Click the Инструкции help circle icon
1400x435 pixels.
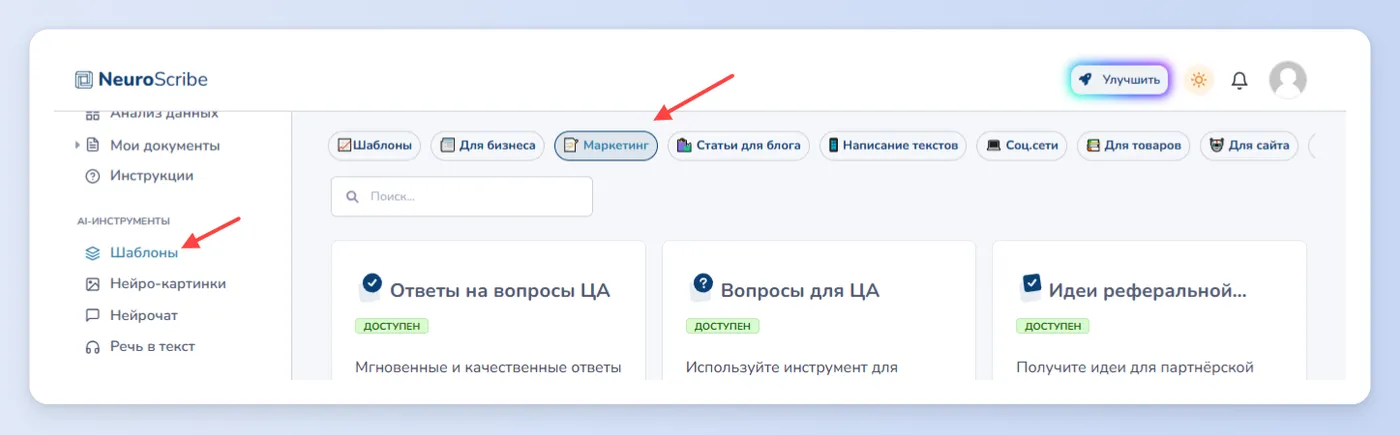click(x=93, y=176)
